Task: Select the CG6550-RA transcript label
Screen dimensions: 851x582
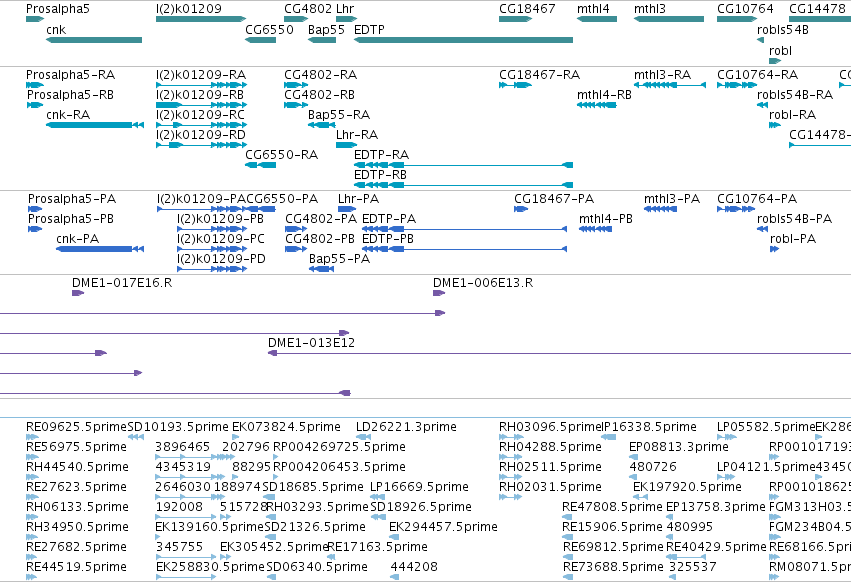Action: tap(282, 155)
